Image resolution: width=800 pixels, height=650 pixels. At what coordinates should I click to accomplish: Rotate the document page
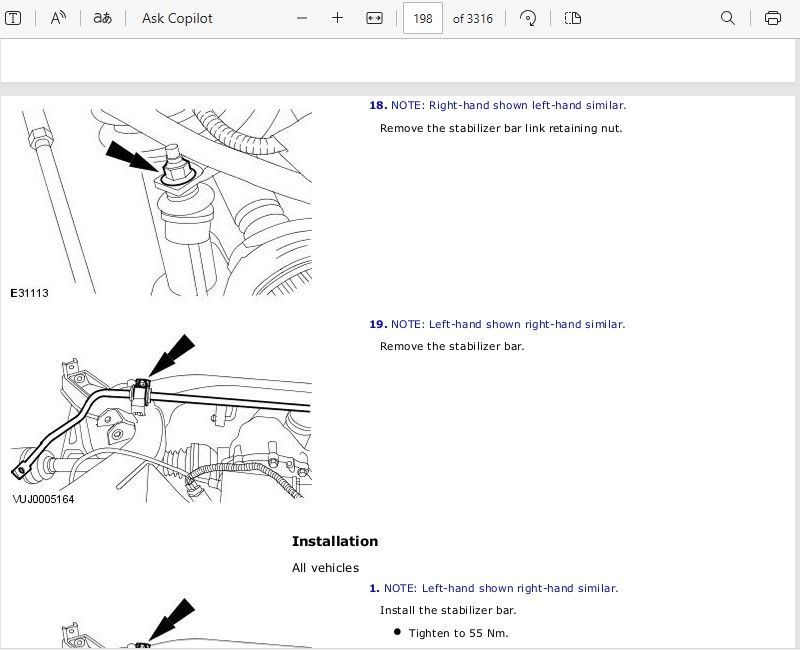(x=529, y=18)
